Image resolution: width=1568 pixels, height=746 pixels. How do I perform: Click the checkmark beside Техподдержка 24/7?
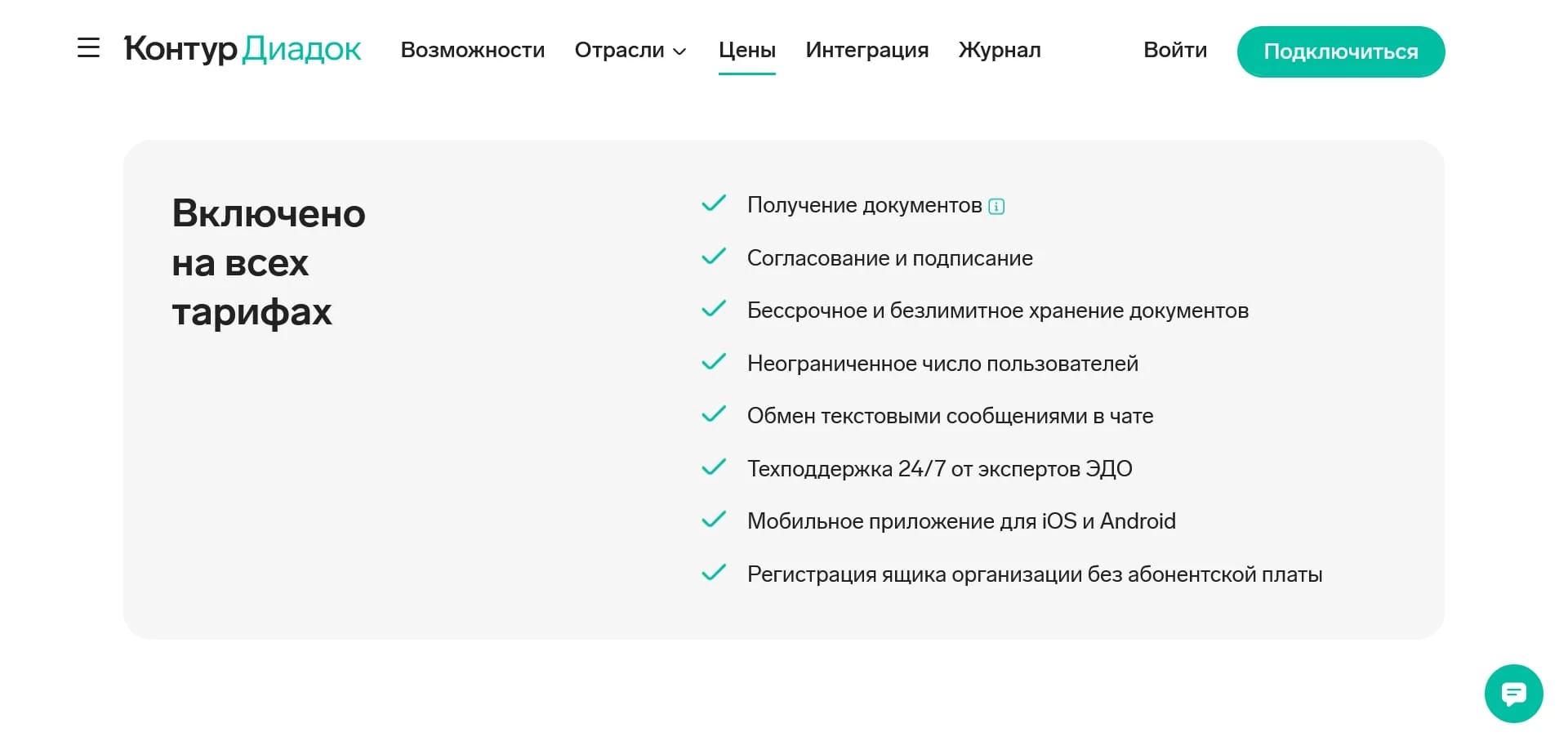click(x=714, y=467)
